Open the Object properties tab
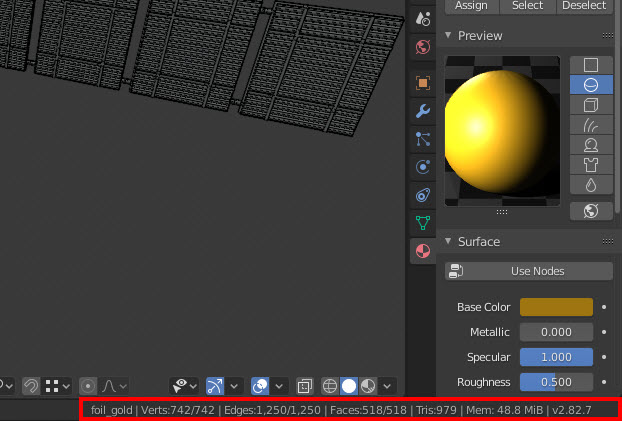This screenshot has width=622, height=421. (x=423, y=83)
